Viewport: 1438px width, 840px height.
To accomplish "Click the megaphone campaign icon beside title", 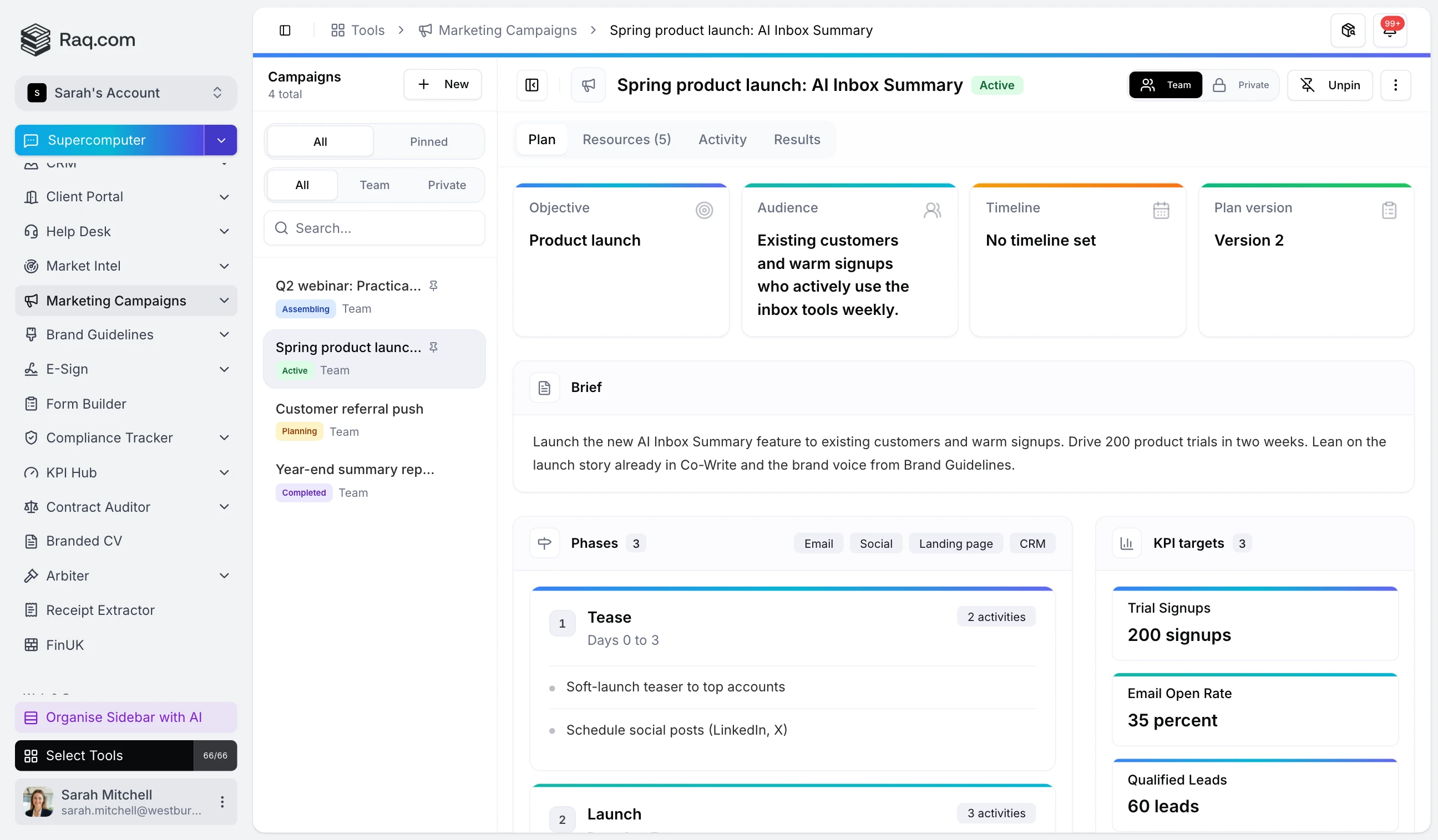I will click(588, 85).
